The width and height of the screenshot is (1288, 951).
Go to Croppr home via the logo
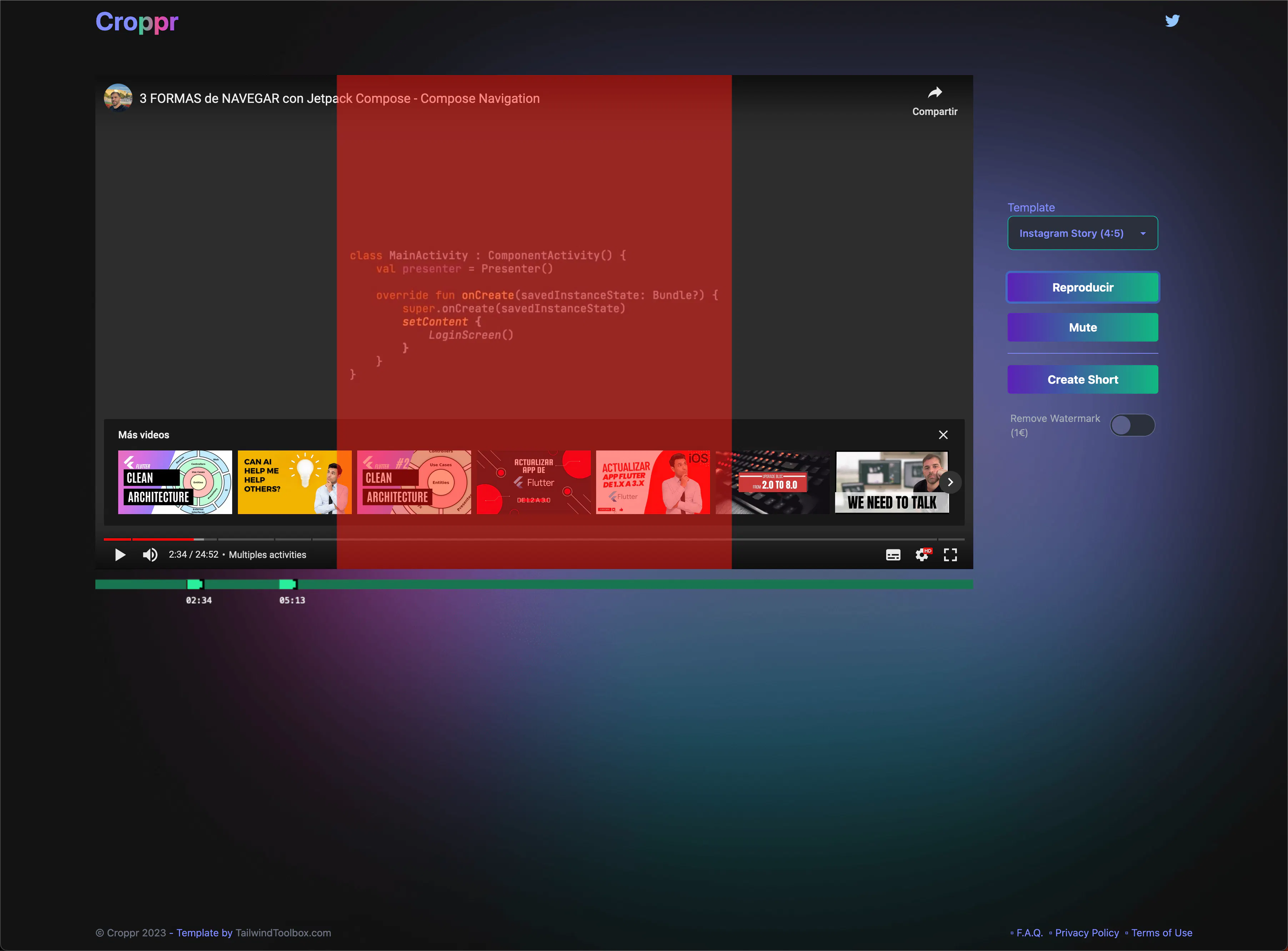click(x=137, y=22)
